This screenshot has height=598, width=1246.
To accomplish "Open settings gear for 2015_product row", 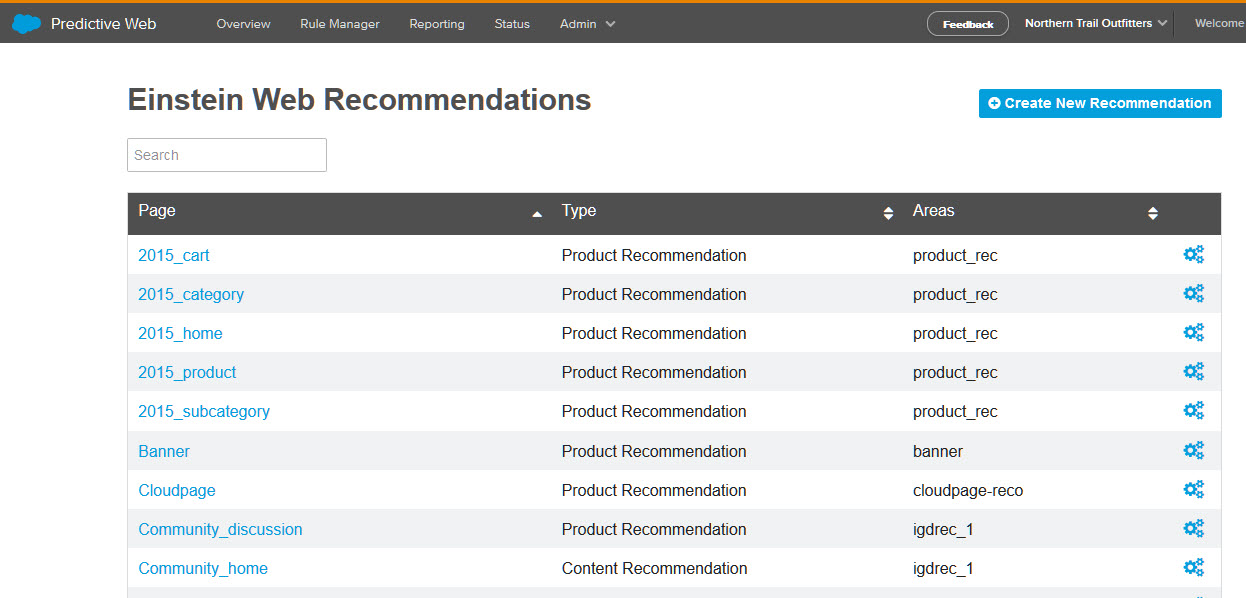I will (1193, 371).
